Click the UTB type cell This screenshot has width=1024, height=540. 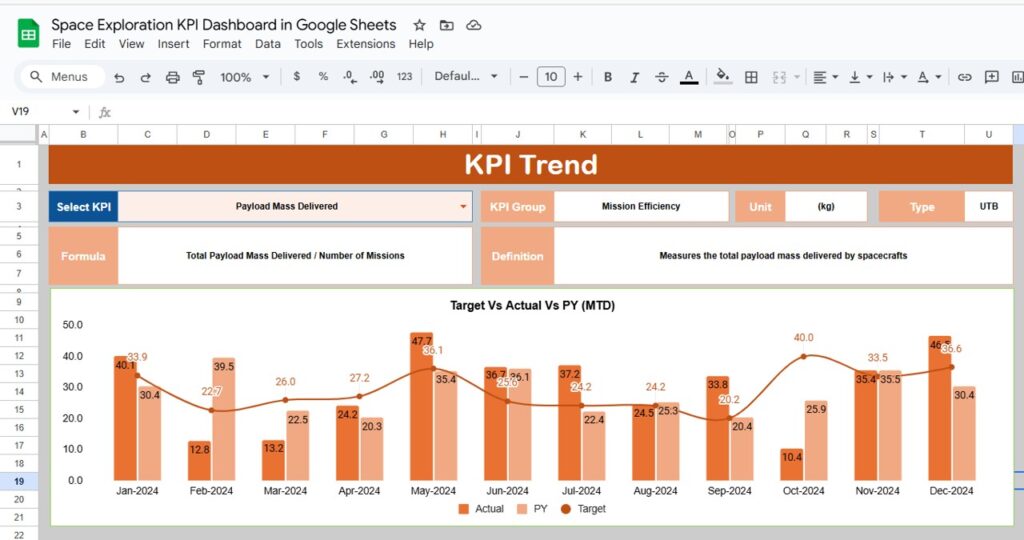tap(988, 206)
